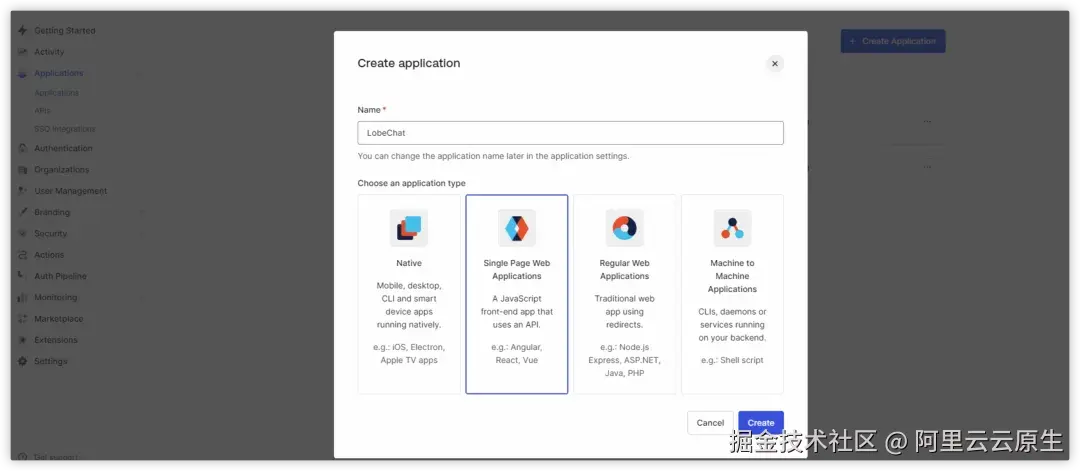
Task: Click the Organizations sidebar icon
Action: click(x=23, y=169)
